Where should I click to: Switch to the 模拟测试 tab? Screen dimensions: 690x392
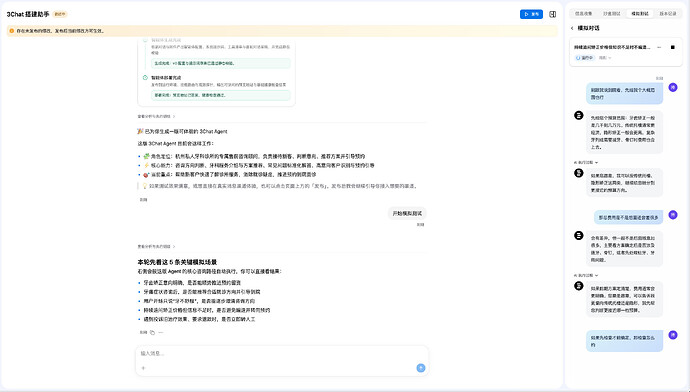640,14
